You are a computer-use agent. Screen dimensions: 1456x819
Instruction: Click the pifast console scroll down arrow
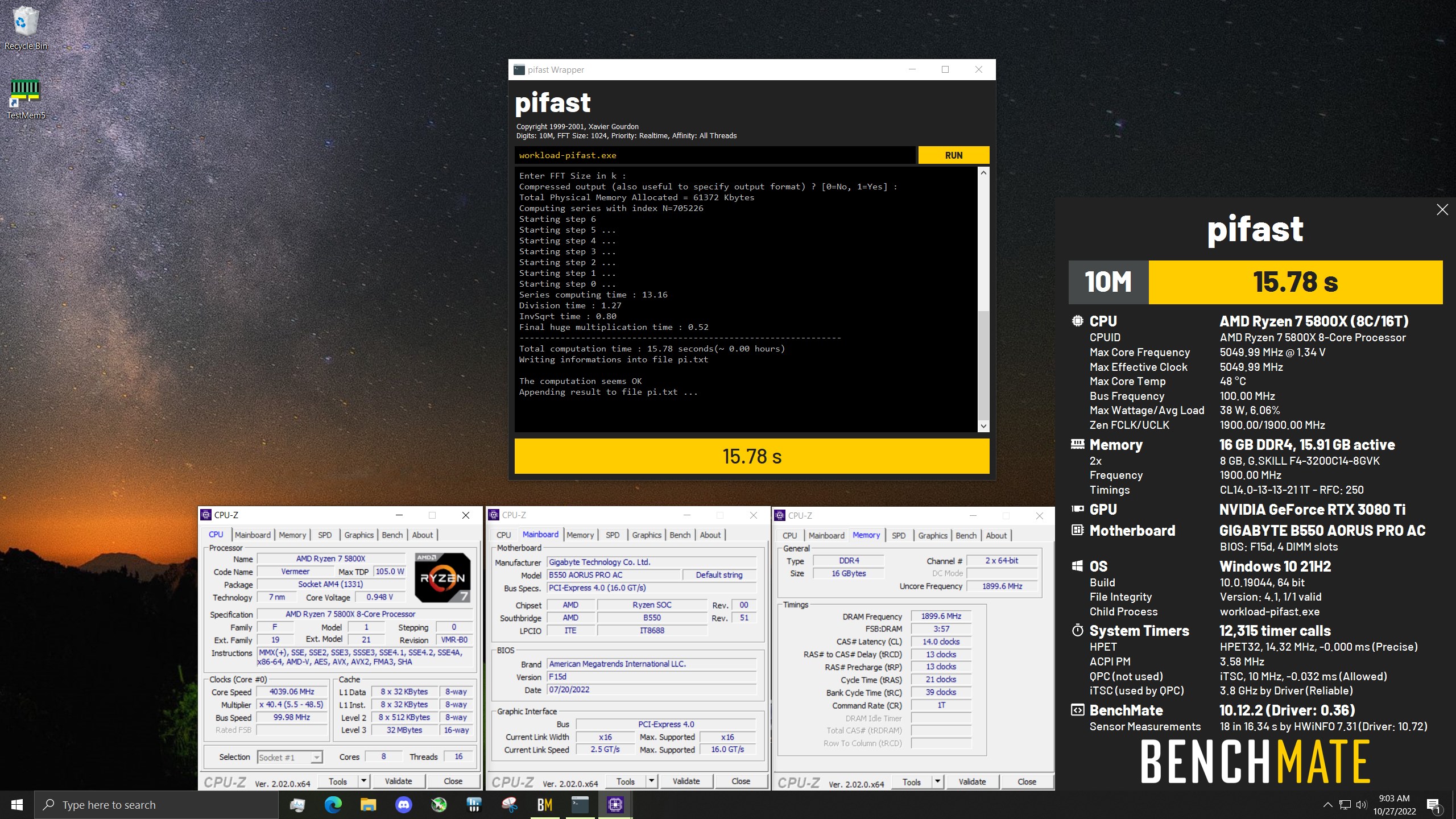coord(983,426)
